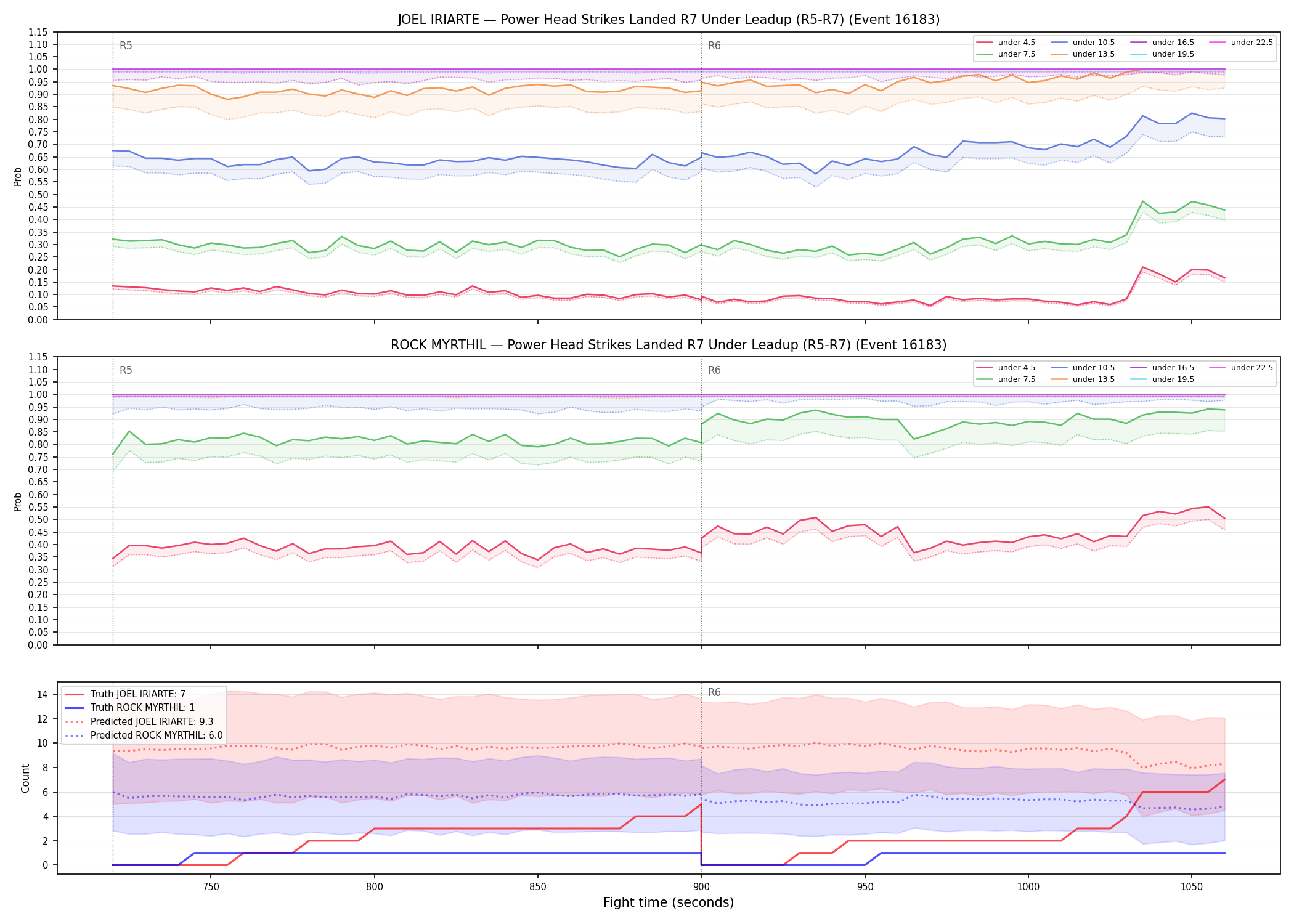Click the 'Fight time (seconds)' axis label
Image resolution: width=1294 pixels, height=924 pixels.
pos(669,902)
